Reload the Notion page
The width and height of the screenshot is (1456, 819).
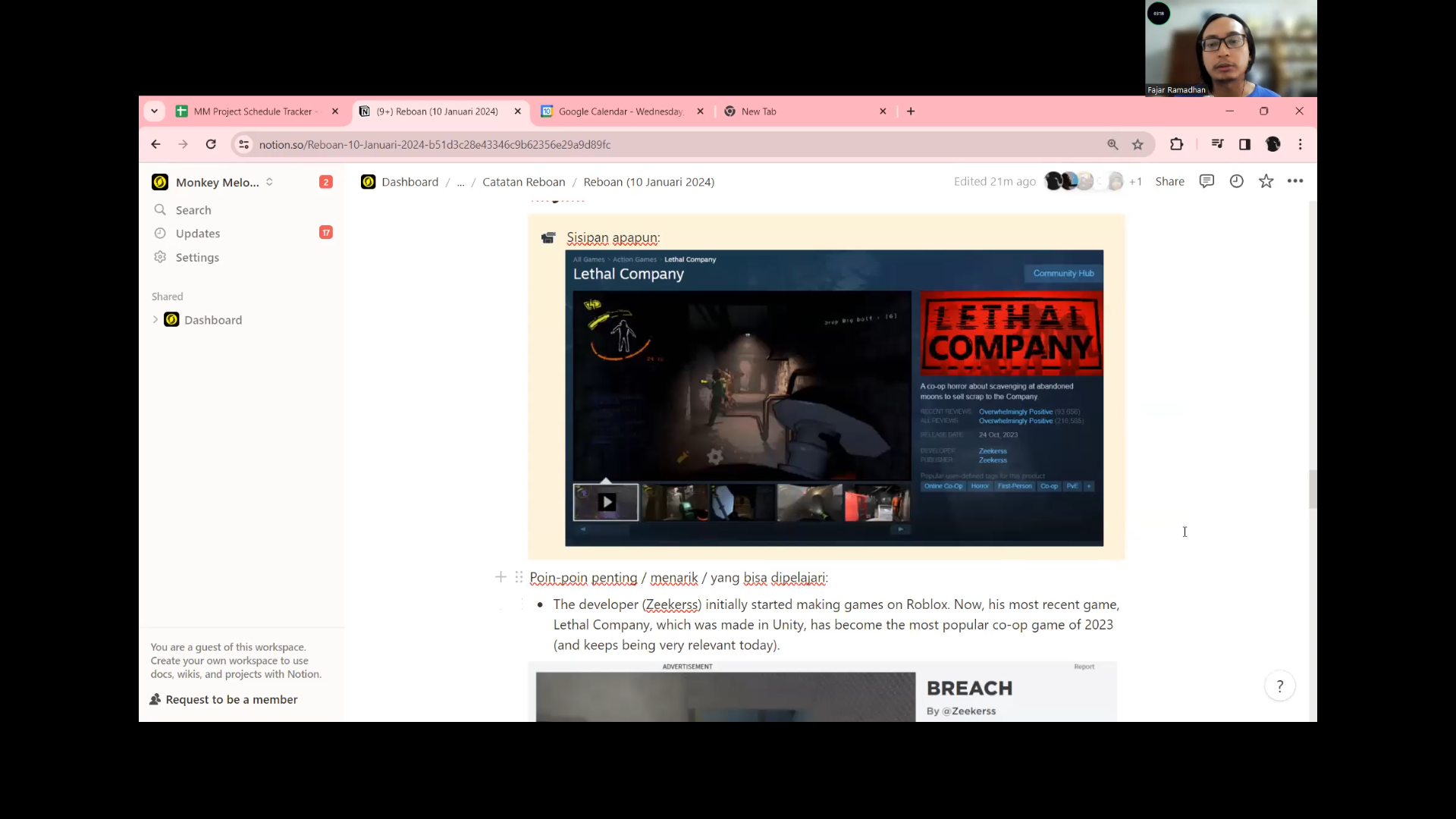[x=211, y=144]
